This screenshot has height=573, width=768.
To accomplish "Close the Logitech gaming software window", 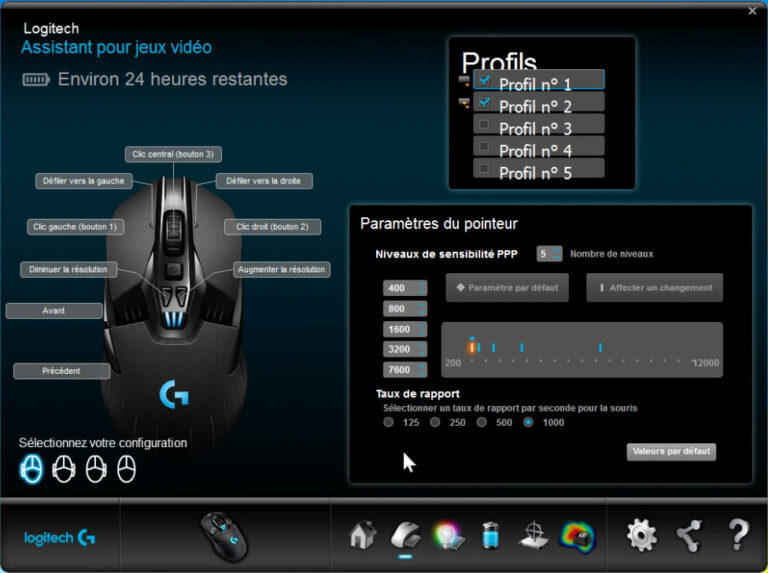I will point(752,11).
